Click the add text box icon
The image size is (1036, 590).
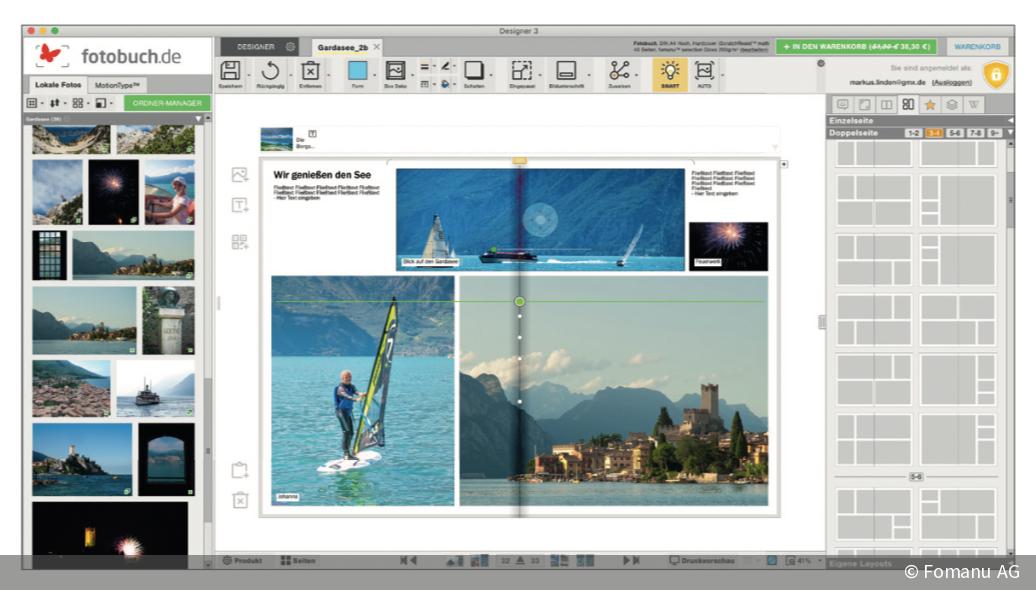[x=240, y=205]
